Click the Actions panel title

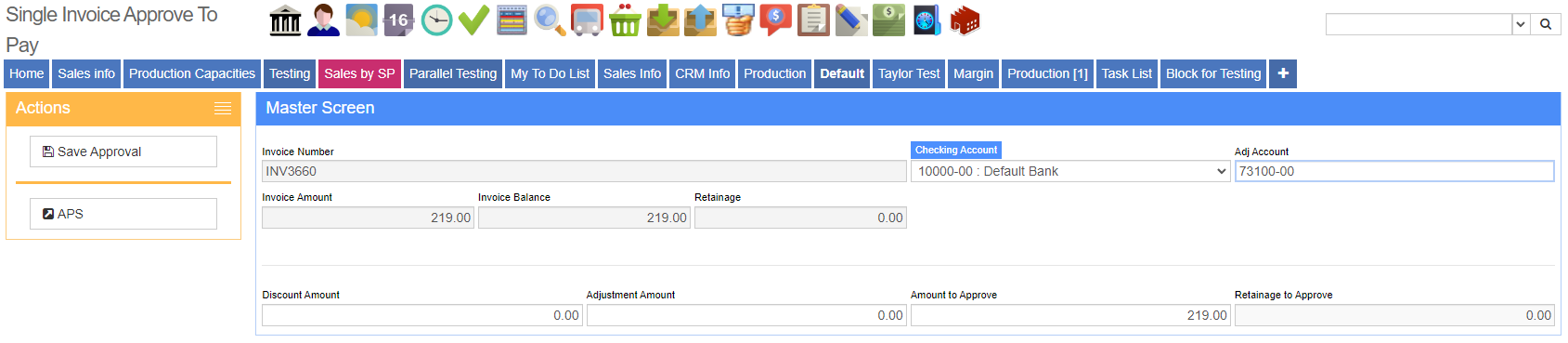point(43,108)
